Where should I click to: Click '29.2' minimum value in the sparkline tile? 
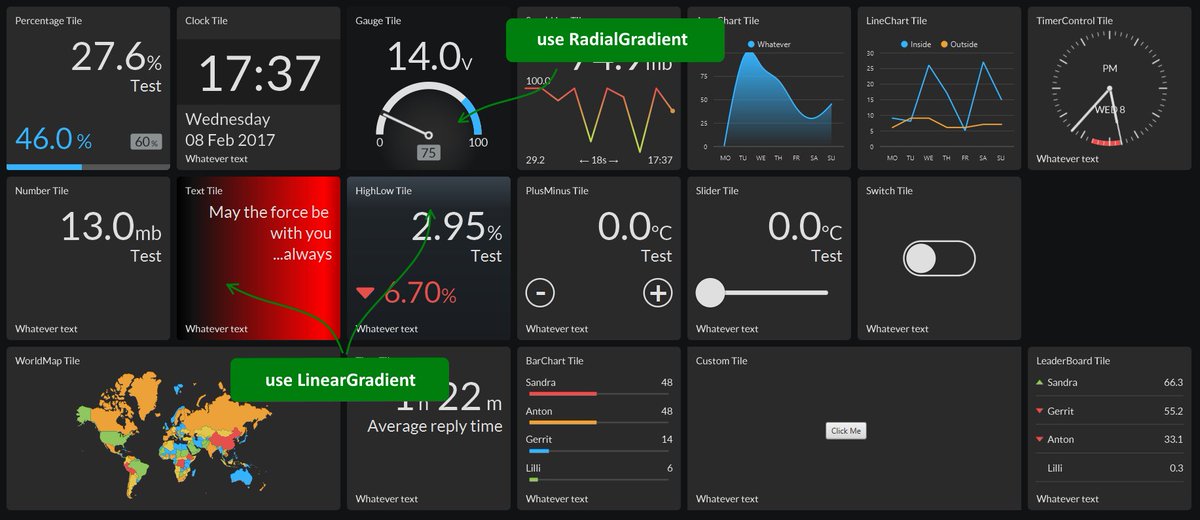pyautogui.click(x=535, y=160)
